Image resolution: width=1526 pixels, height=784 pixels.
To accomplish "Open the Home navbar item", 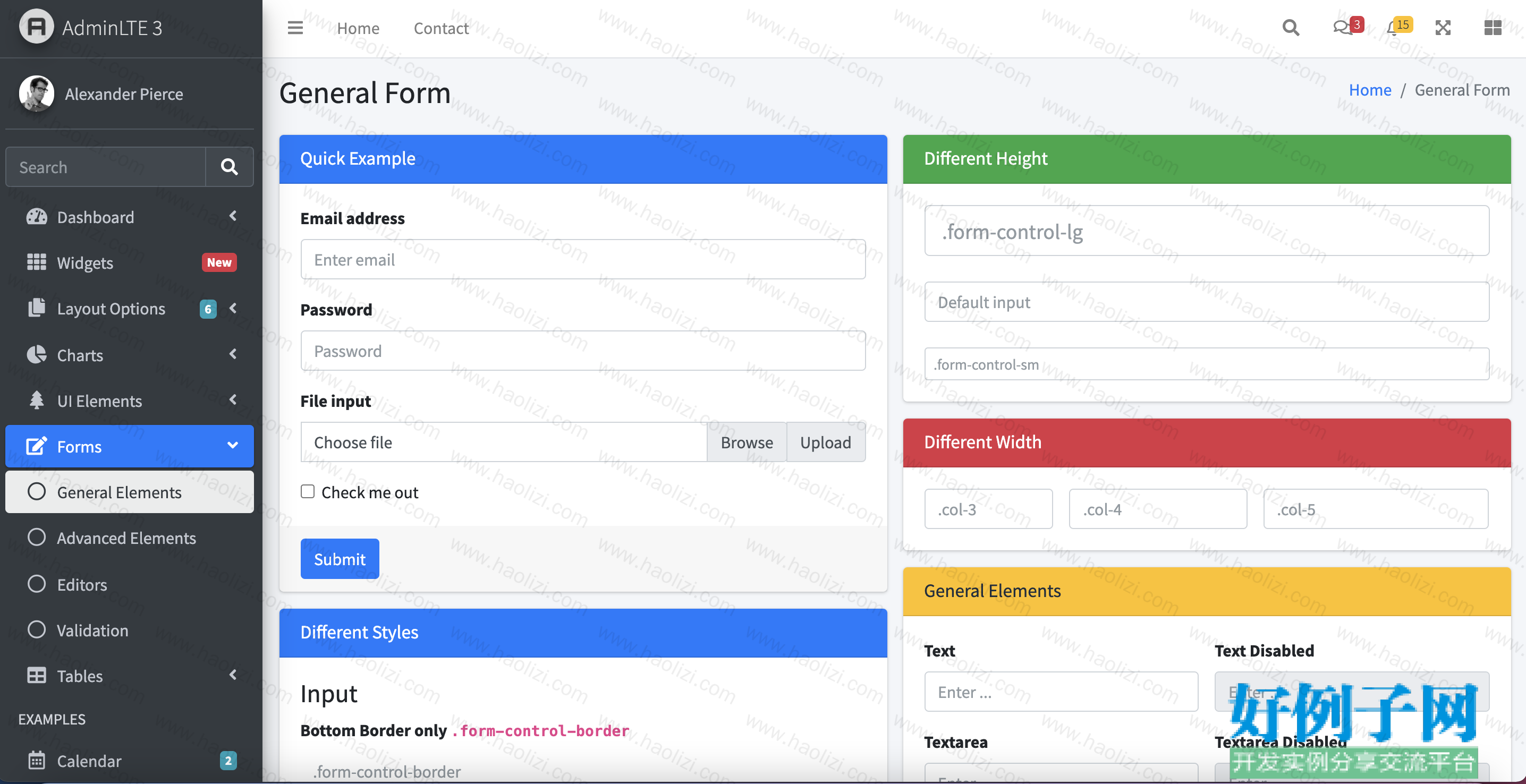I will coord(358,28).
